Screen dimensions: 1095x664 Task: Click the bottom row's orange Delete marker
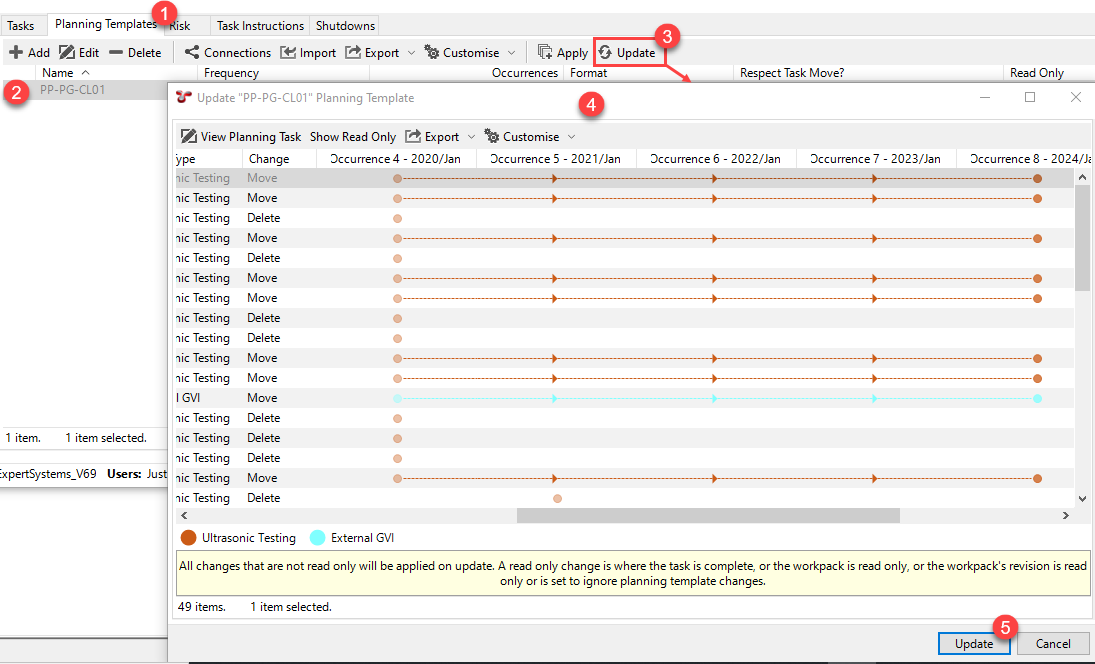(x=557, y=499)
